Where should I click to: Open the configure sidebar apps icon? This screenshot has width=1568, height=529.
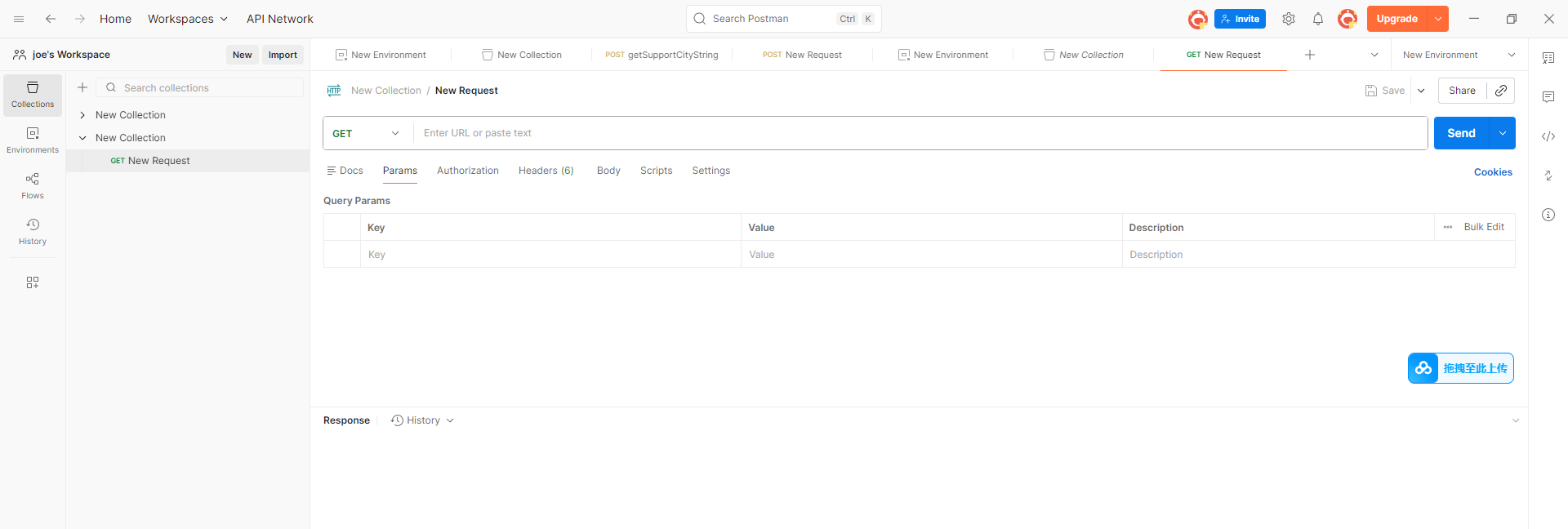[x=33, y=282]
